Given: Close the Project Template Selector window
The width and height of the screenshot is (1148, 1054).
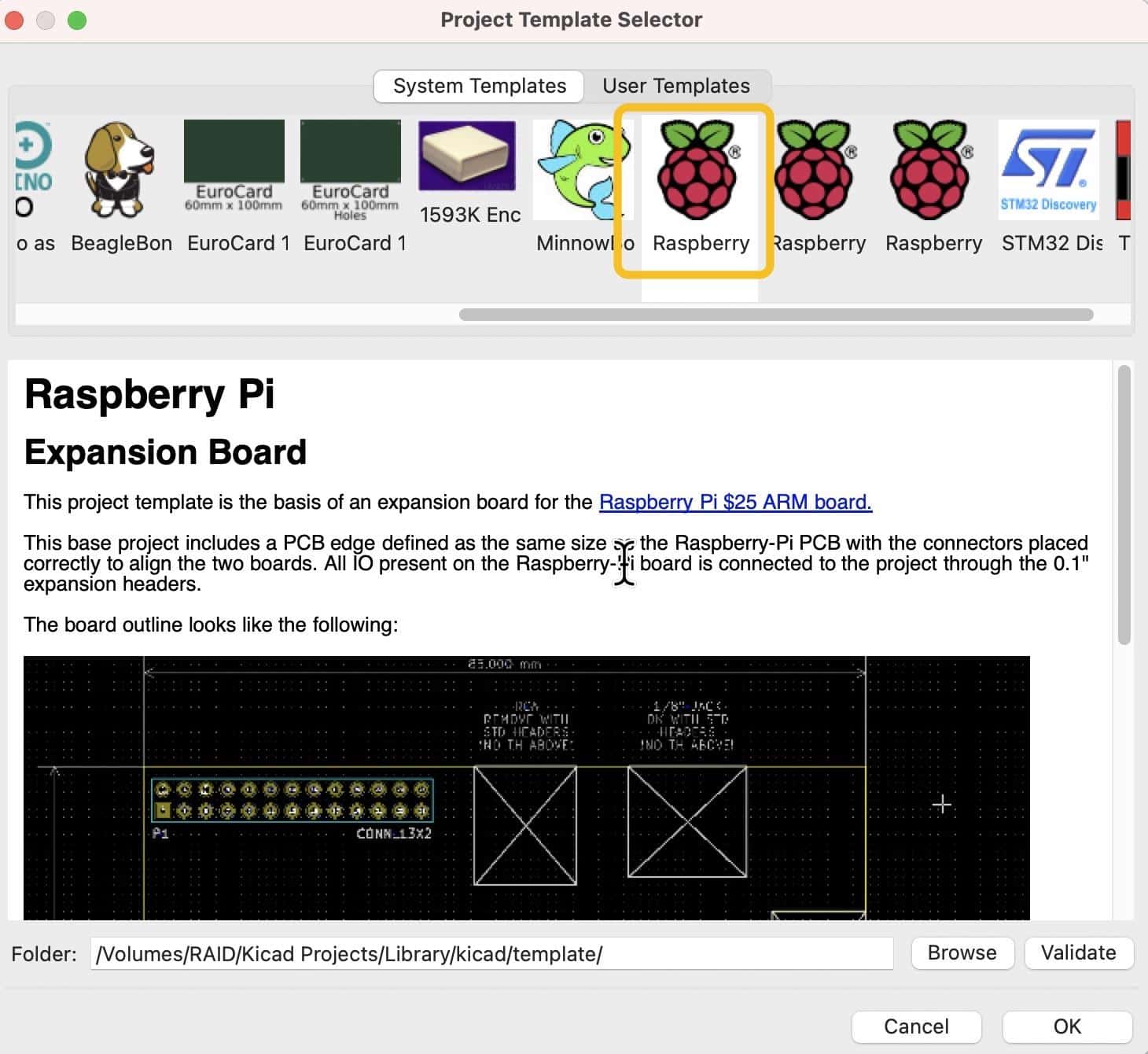Looking at the screenshot, I should pyautogui.click(x=14, y=20).
